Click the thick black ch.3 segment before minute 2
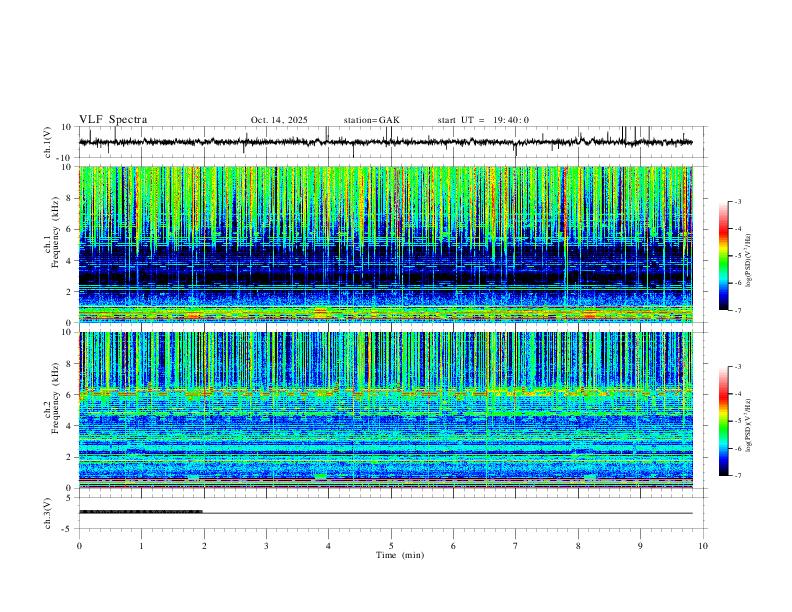The width and height of the screenshot is (792, 612). [141, 512]
